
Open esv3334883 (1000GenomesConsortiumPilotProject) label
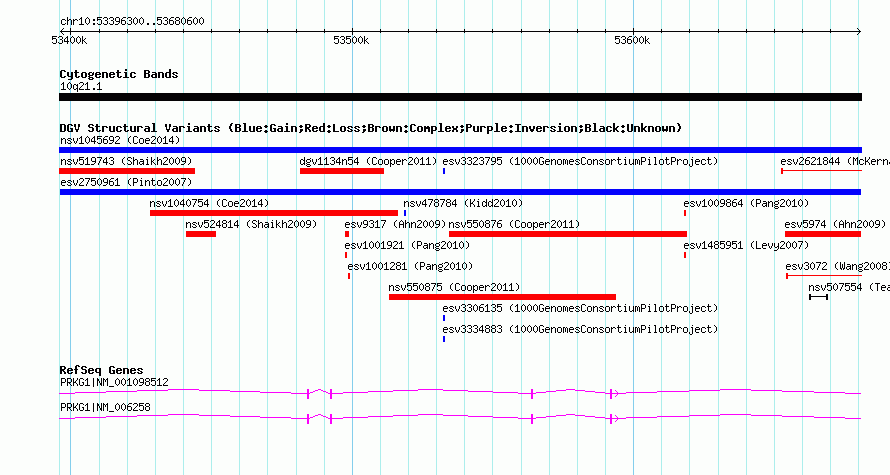pyautogui.click(x=580, y=329)
